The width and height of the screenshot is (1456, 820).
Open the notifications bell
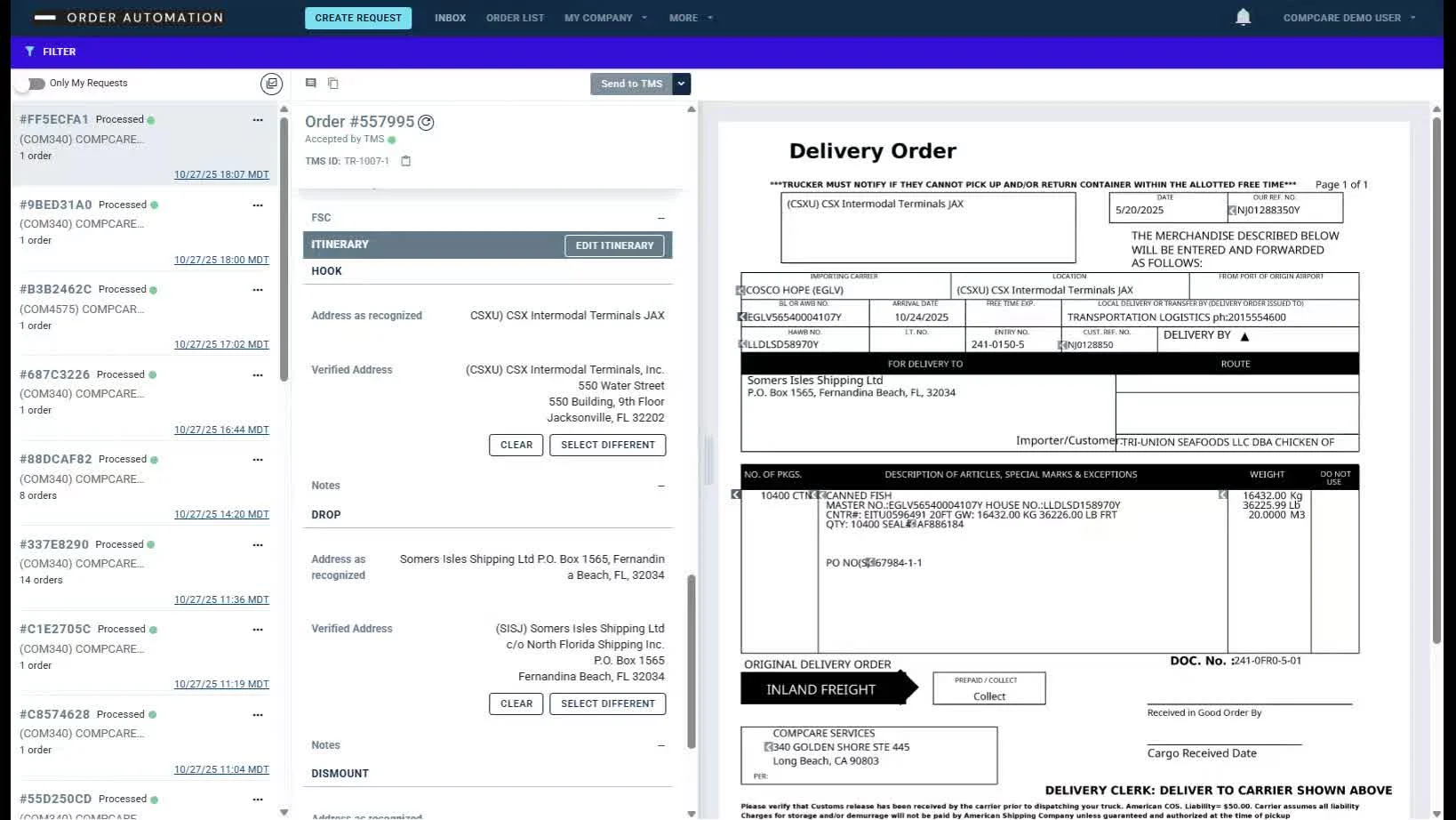click(x=1243, y=17)
